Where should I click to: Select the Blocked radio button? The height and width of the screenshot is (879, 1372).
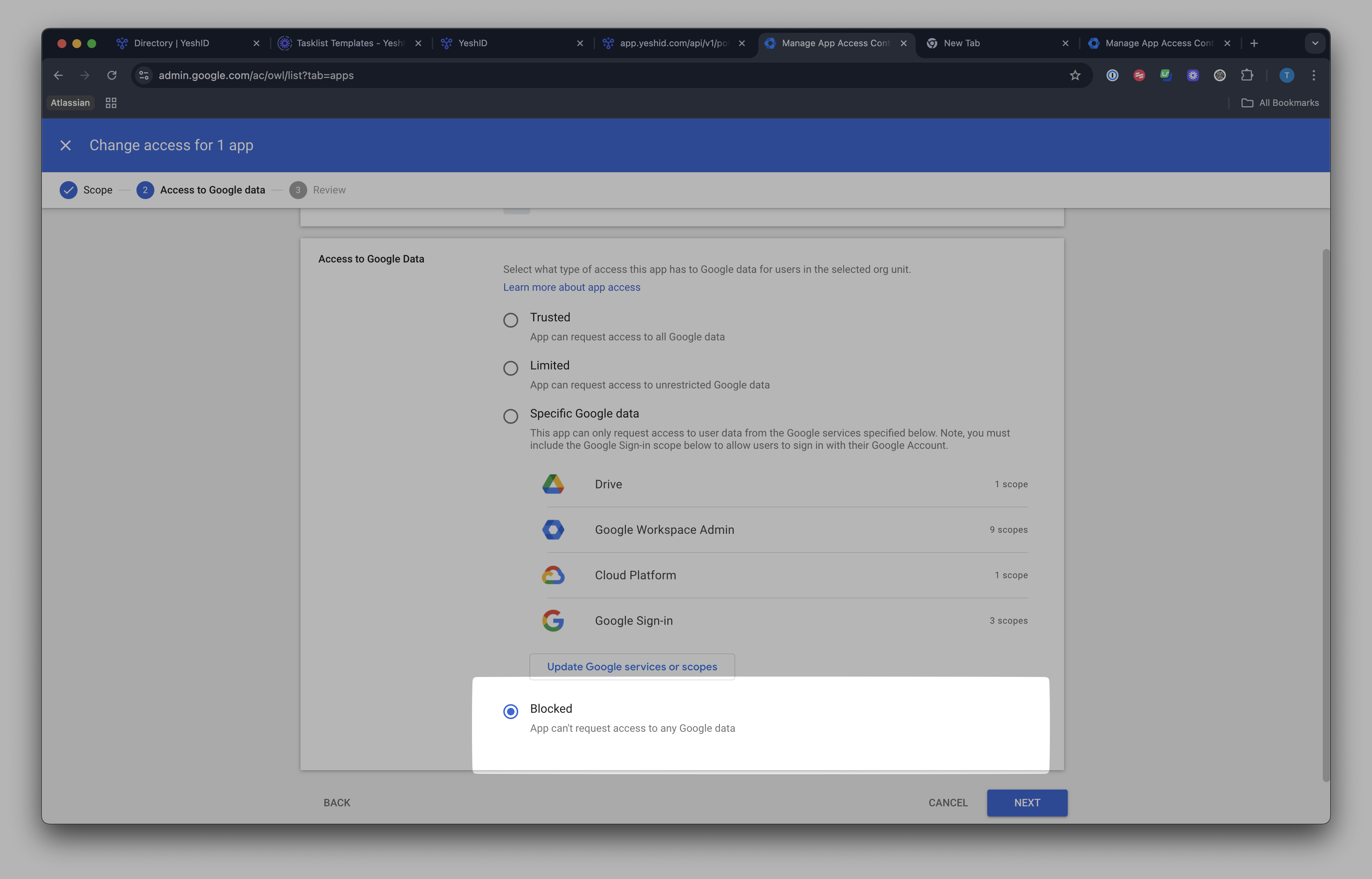point(510,711)
